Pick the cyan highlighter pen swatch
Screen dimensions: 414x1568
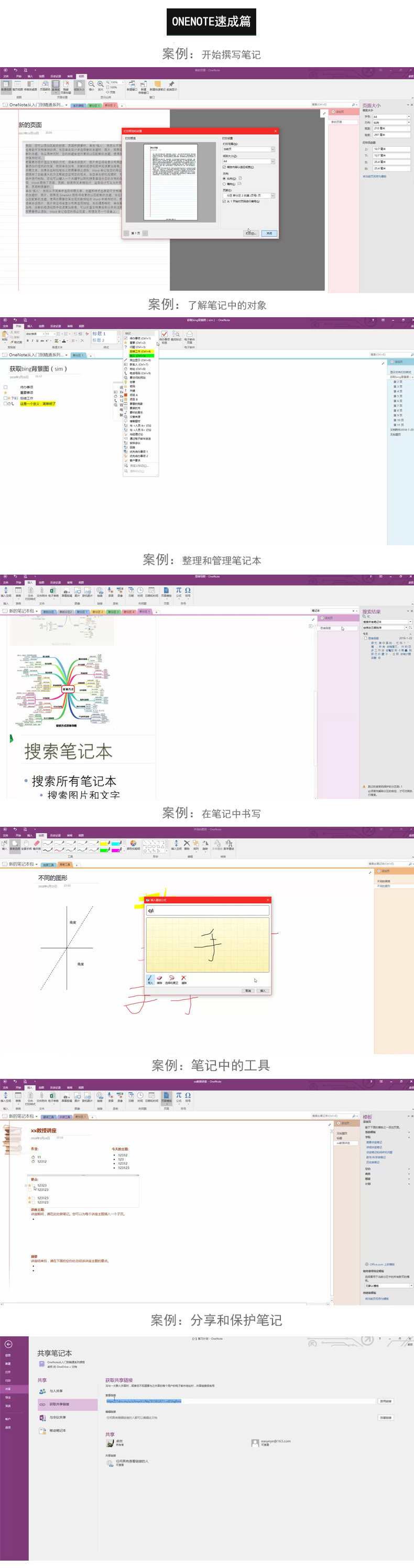(116, 844)
